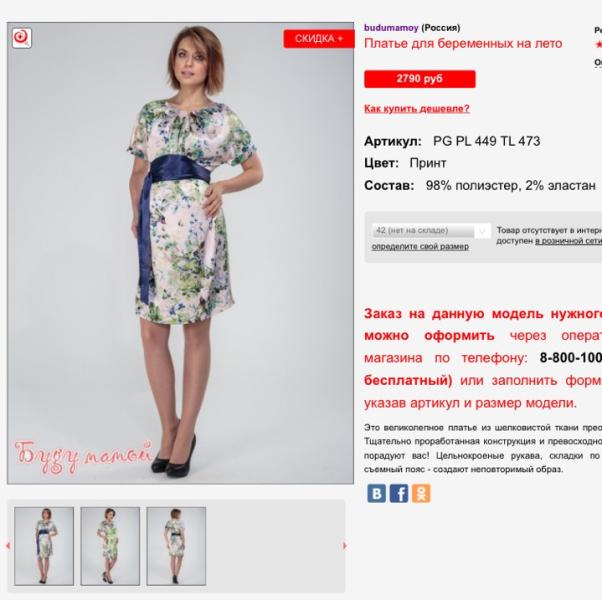
Task: Click the right thumbnail carousel arrow
Action: click(344, 545)
